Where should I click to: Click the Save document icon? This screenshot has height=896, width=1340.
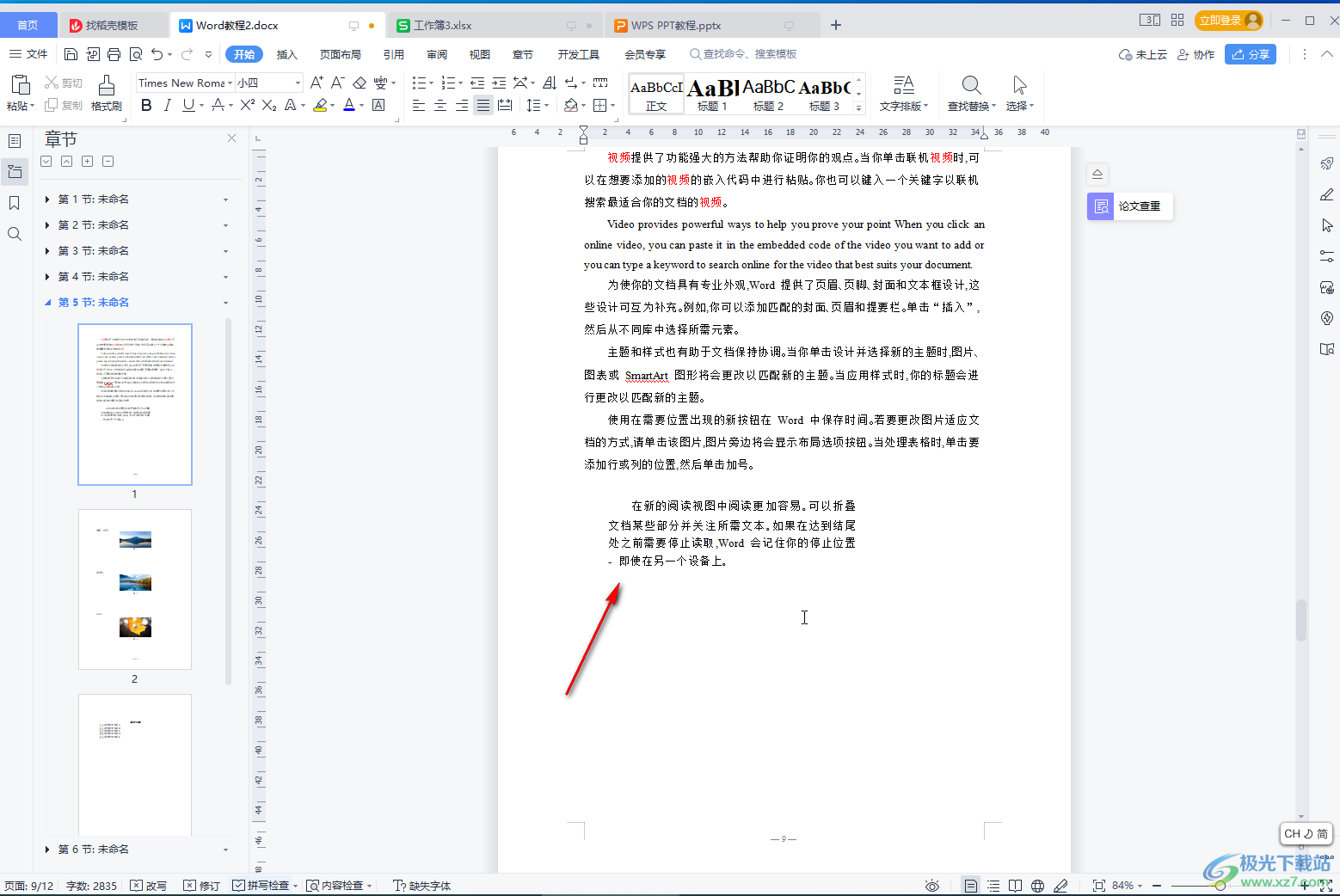[71, 54]
